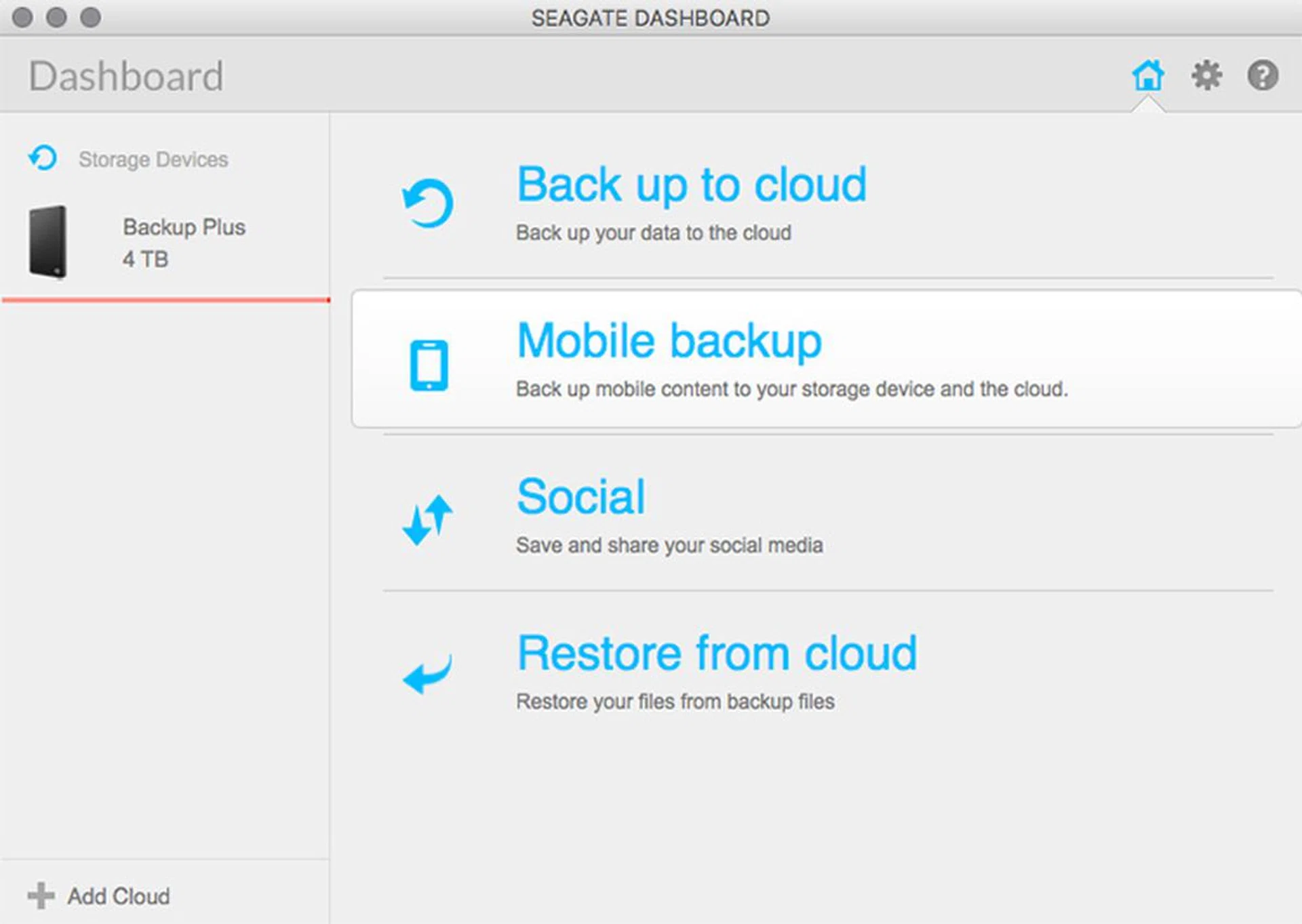Click the Storage Devices label

[x=153, y=159]
